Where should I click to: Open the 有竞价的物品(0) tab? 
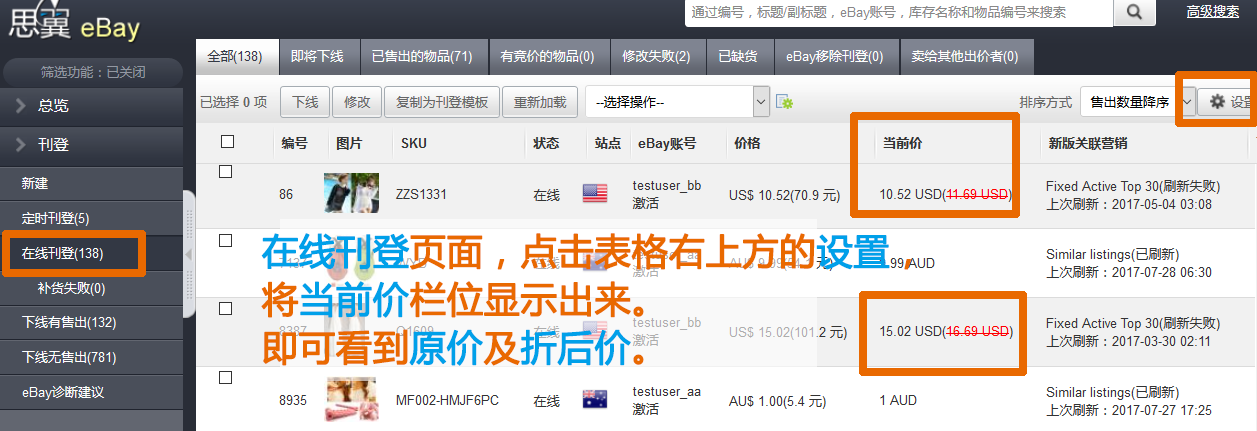coord(547,56)
